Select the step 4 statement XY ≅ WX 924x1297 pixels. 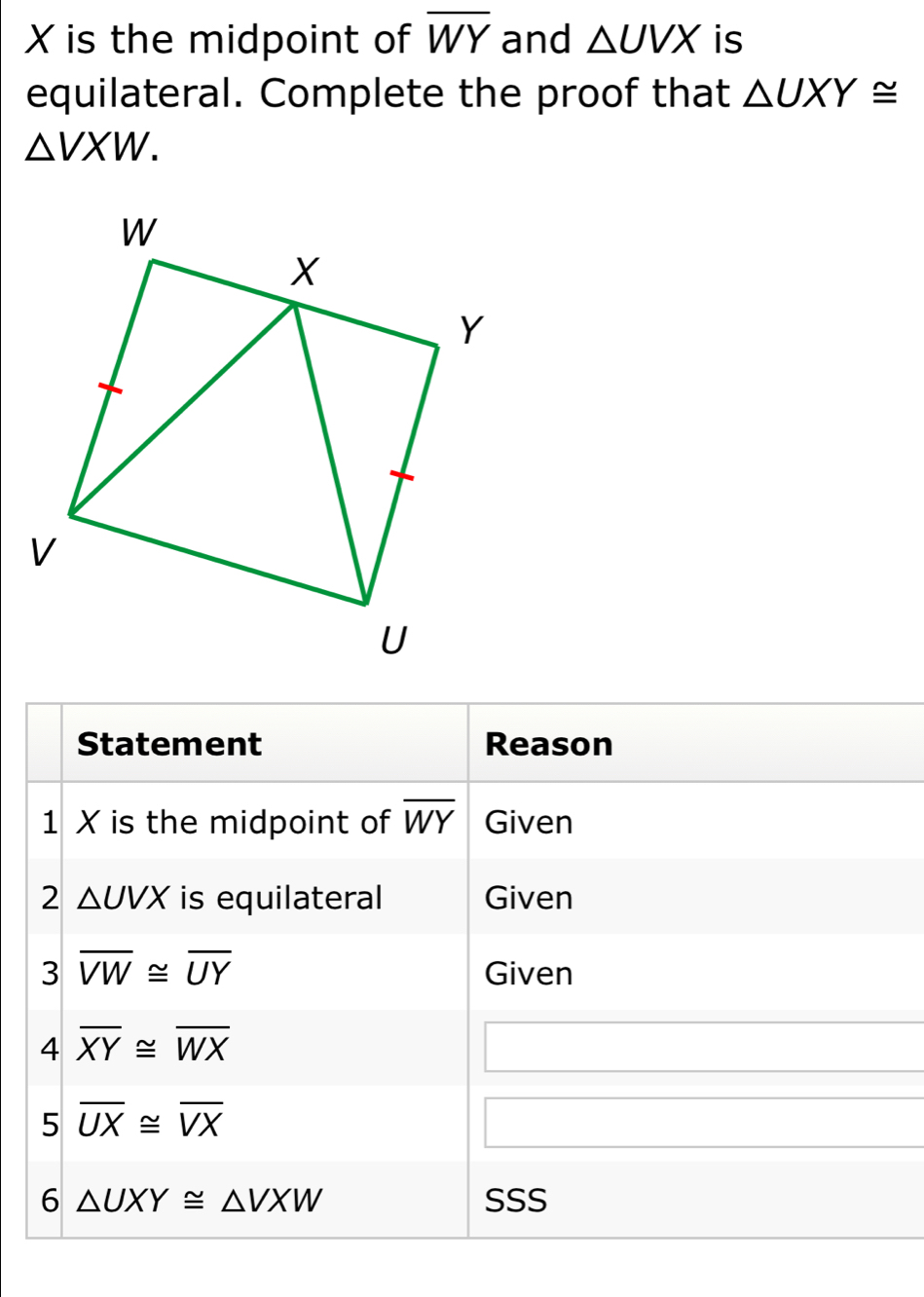click(154, 1048)
